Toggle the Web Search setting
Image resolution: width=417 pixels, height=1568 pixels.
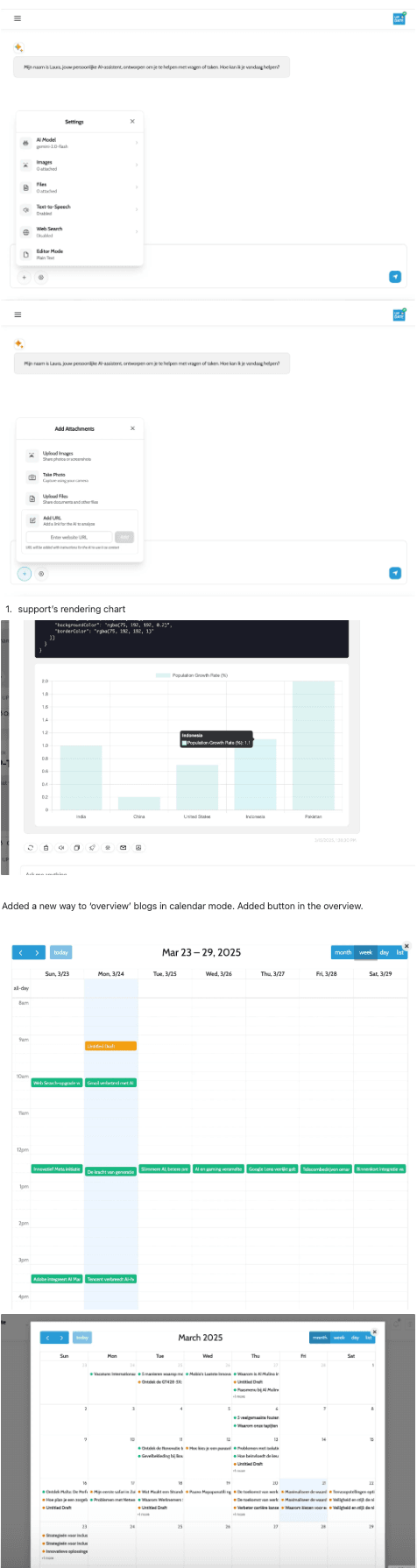[x=80, y=231]
